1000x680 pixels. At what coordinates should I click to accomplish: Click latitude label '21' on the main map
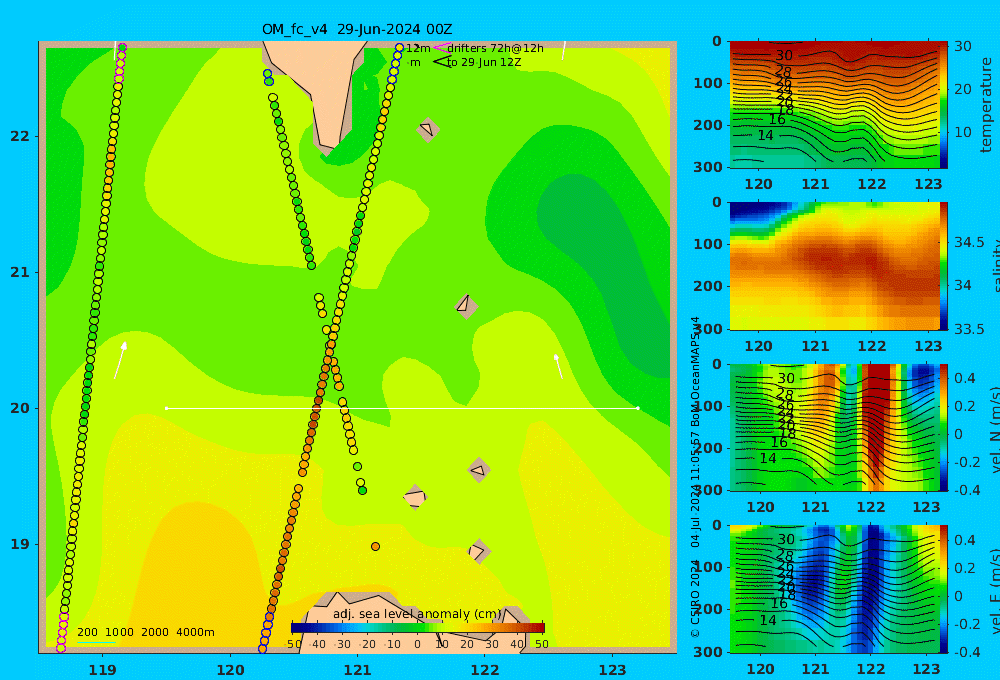coord(20,272)
